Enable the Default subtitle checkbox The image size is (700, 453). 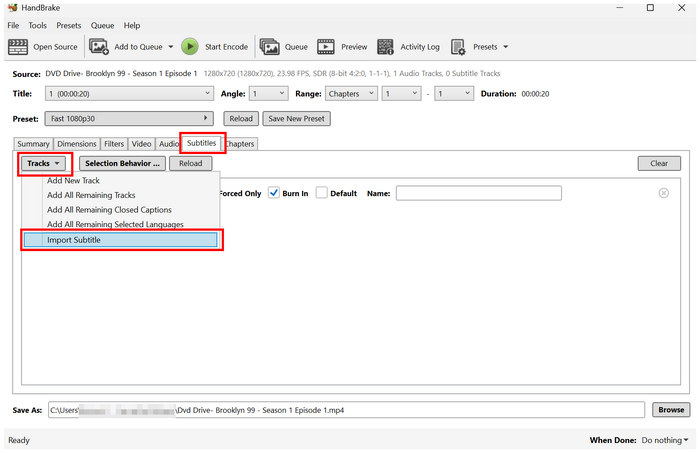pyautogui.click(x=321, y=193)
